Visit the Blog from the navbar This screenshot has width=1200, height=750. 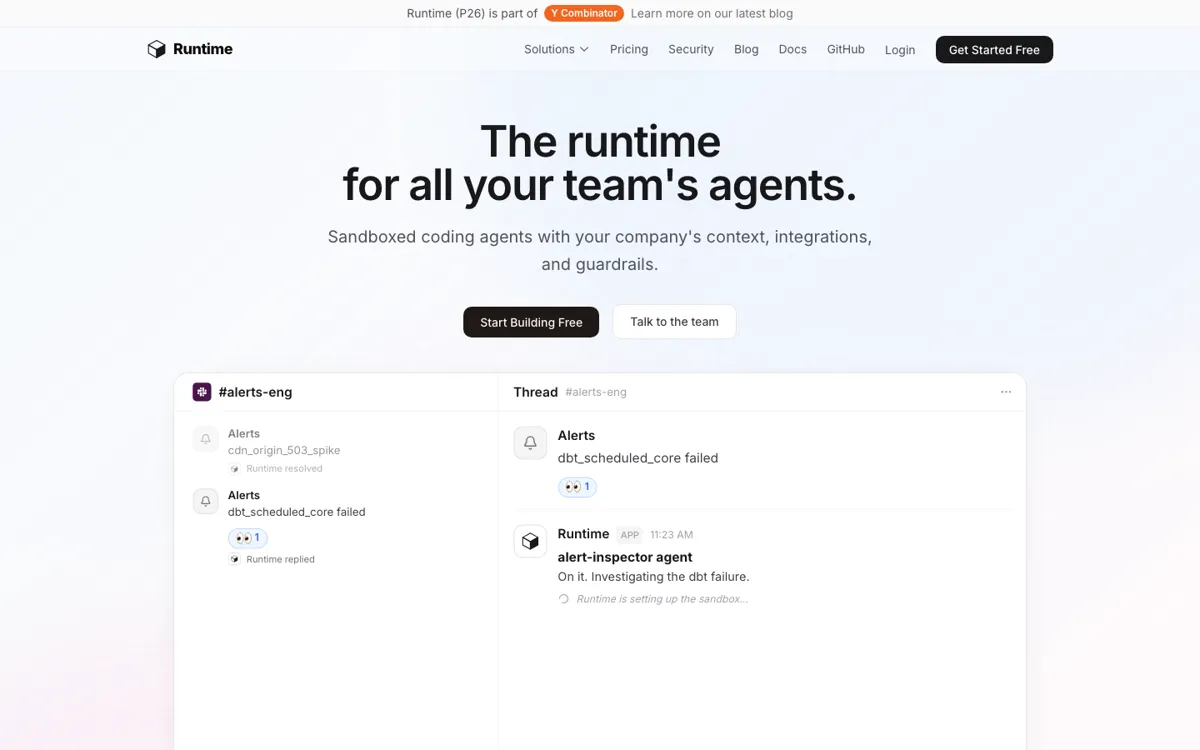tap(746, 49)
